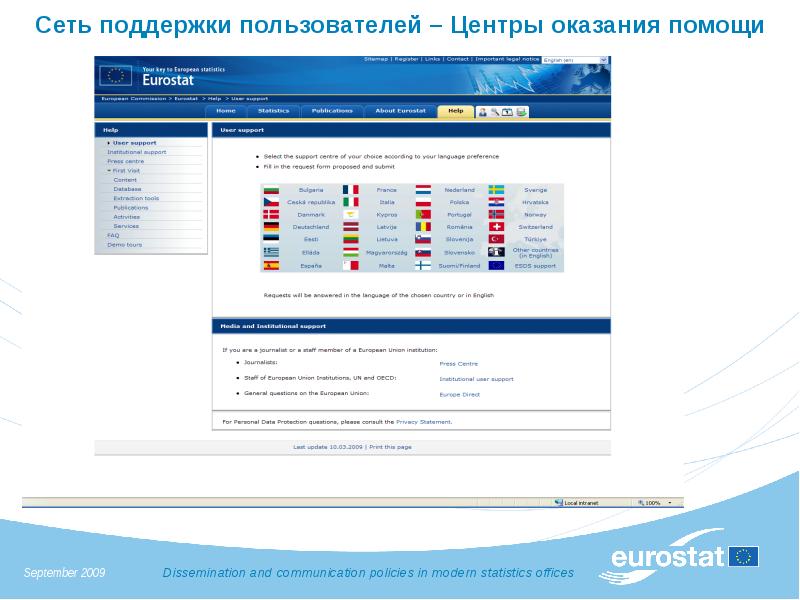This screenshot has width=800, height=600.
Task: Choose the Türkiye flag icon
Action: pos(496,240)
